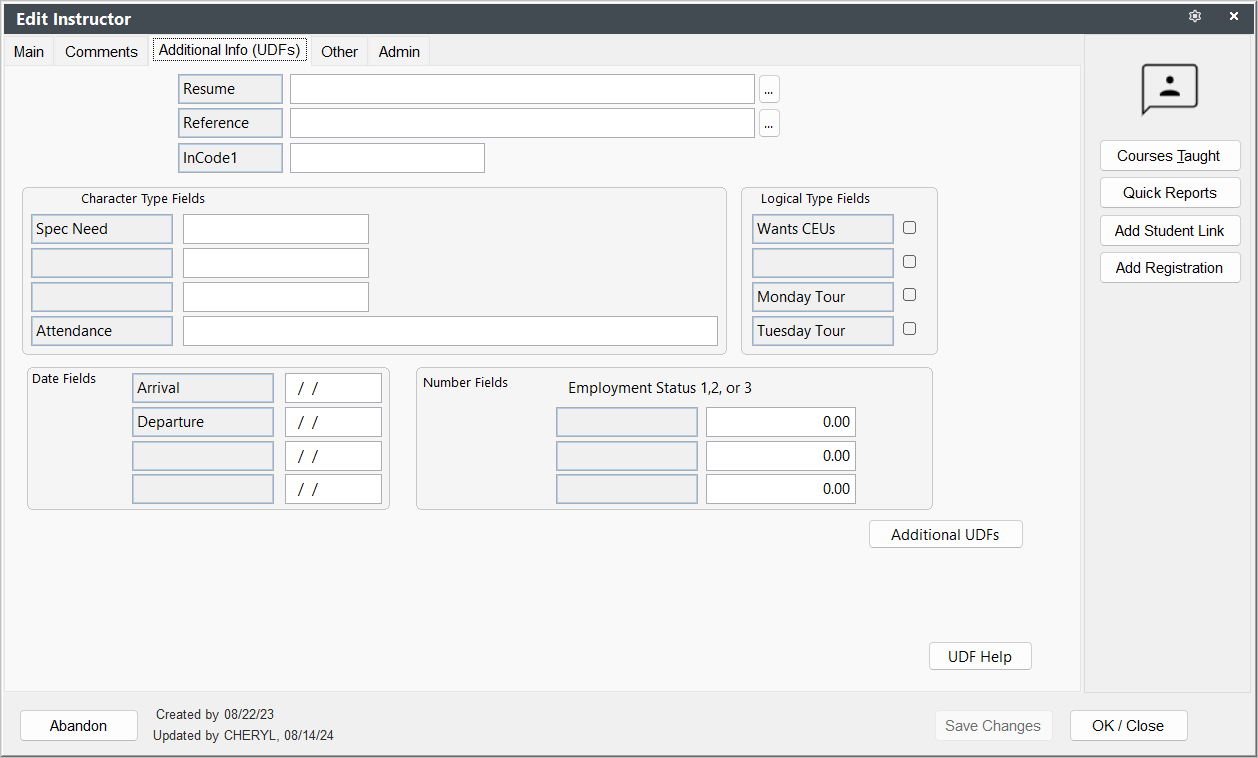Image resolution: width=1258 pixels, height=758 pixels.
Task: Open UDF Help
Action: [980, 657]
